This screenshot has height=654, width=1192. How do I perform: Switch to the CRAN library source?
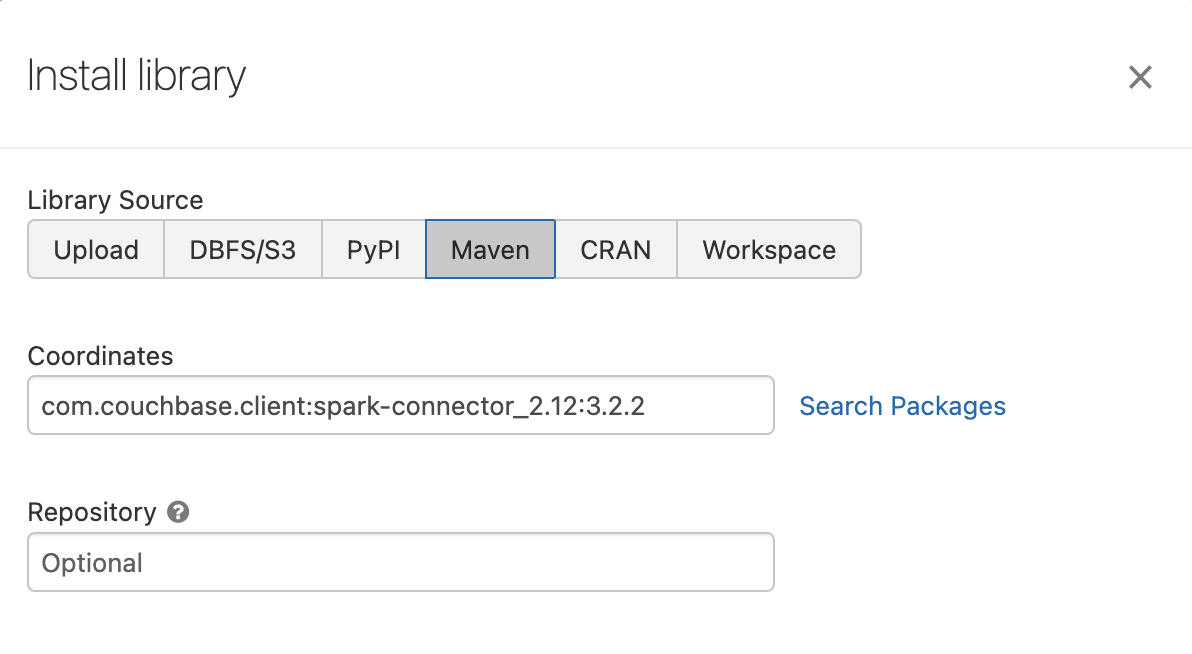[616, 249]
